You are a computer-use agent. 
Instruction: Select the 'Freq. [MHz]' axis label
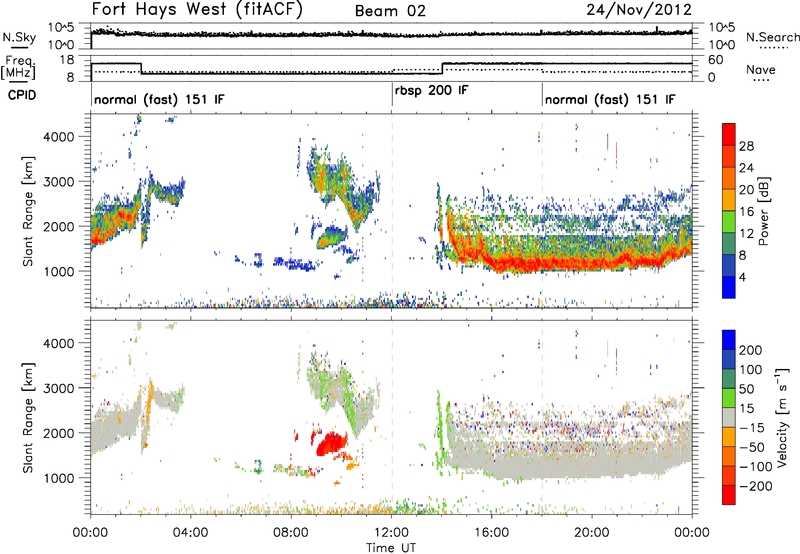[x=18, y=68]
